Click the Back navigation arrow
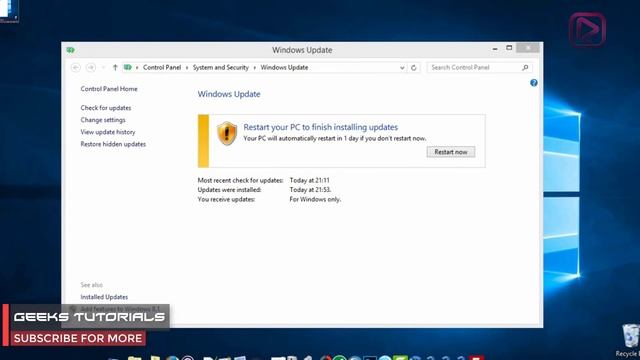 coord(76,67)
